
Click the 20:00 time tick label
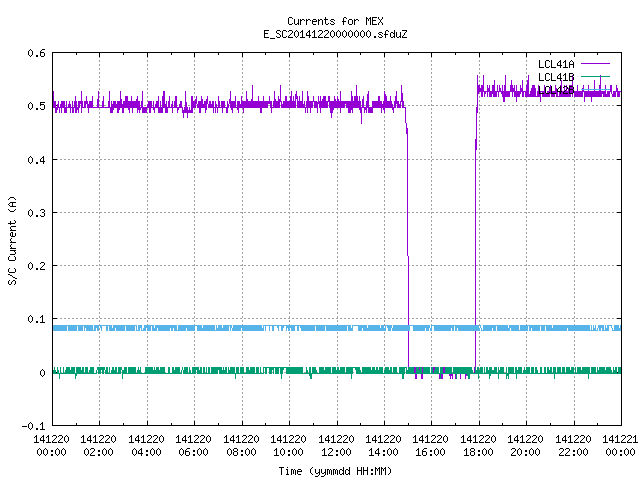pos(526,452)
